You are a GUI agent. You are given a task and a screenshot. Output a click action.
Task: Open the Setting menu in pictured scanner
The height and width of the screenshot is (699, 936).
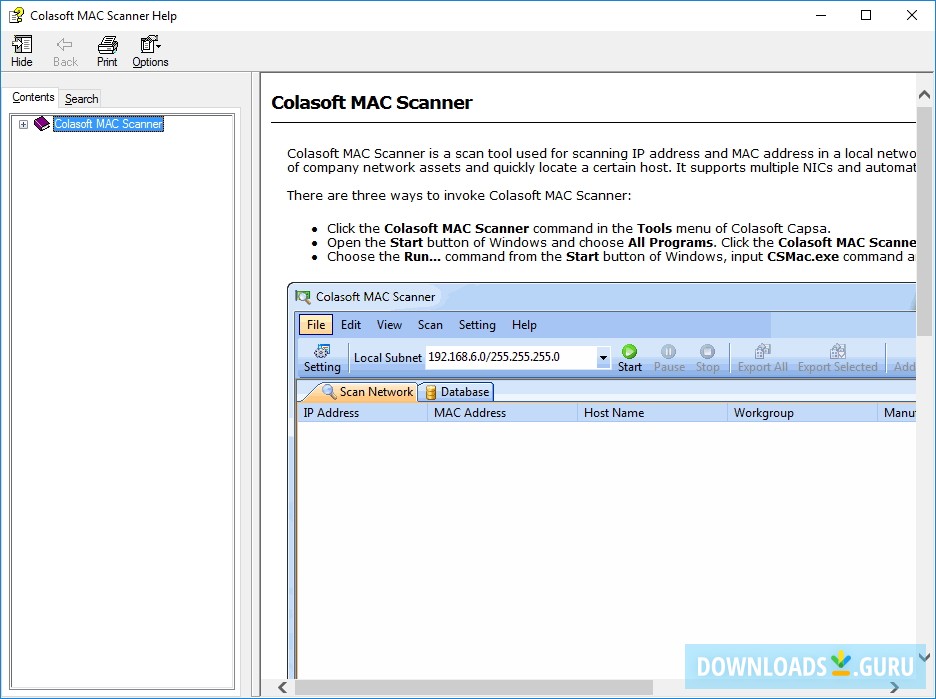[x=477, y=325]
